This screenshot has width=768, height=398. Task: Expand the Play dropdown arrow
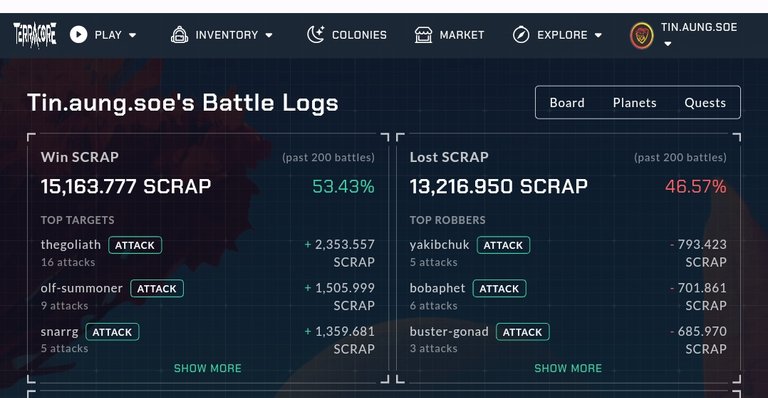click(x=132, y=35)
